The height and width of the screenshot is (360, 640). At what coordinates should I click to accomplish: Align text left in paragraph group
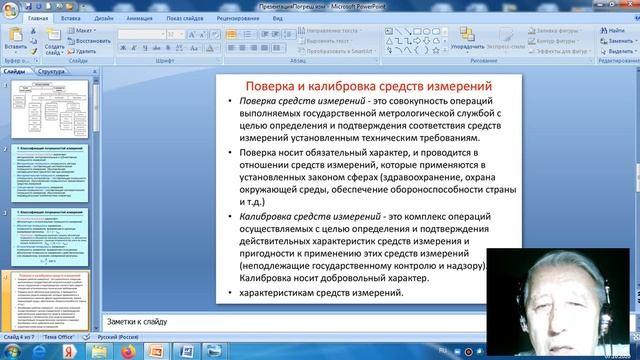click(231, 48)
